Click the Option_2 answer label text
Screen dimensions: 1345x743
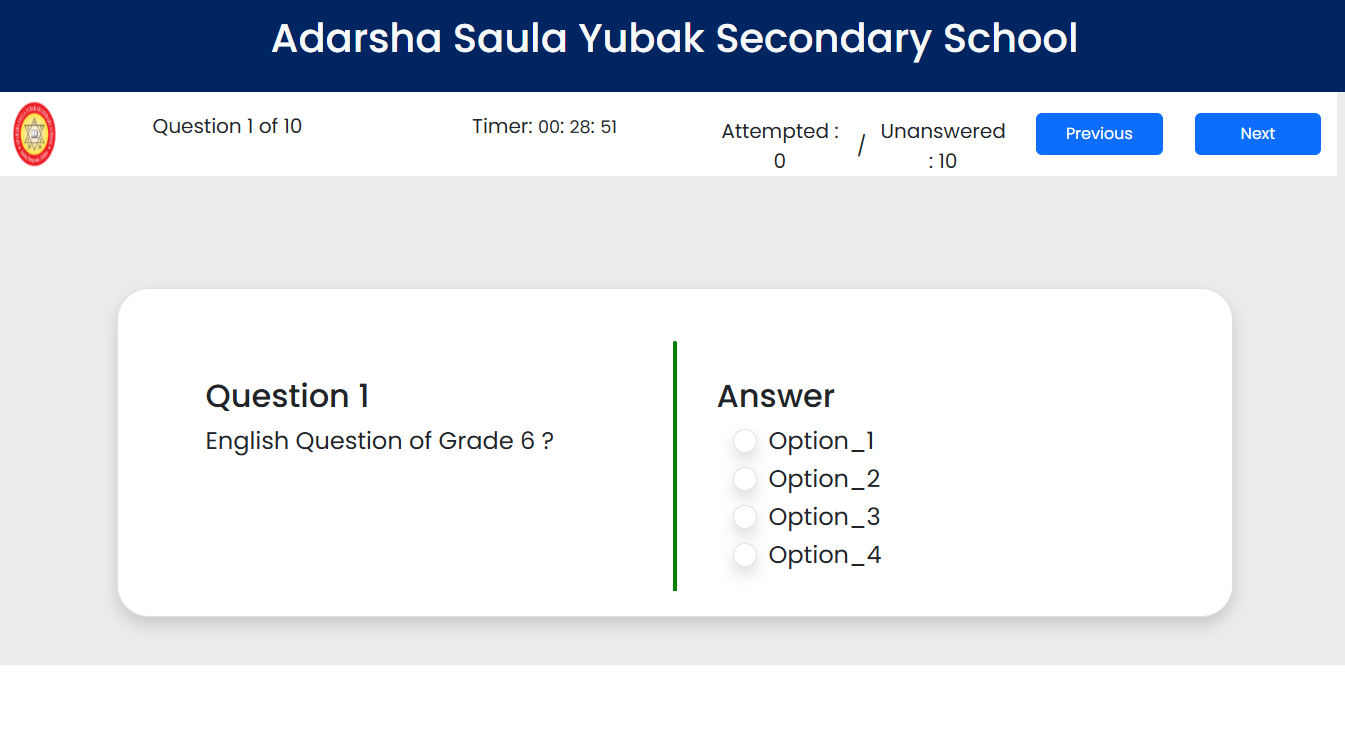(x=824, y=479)
